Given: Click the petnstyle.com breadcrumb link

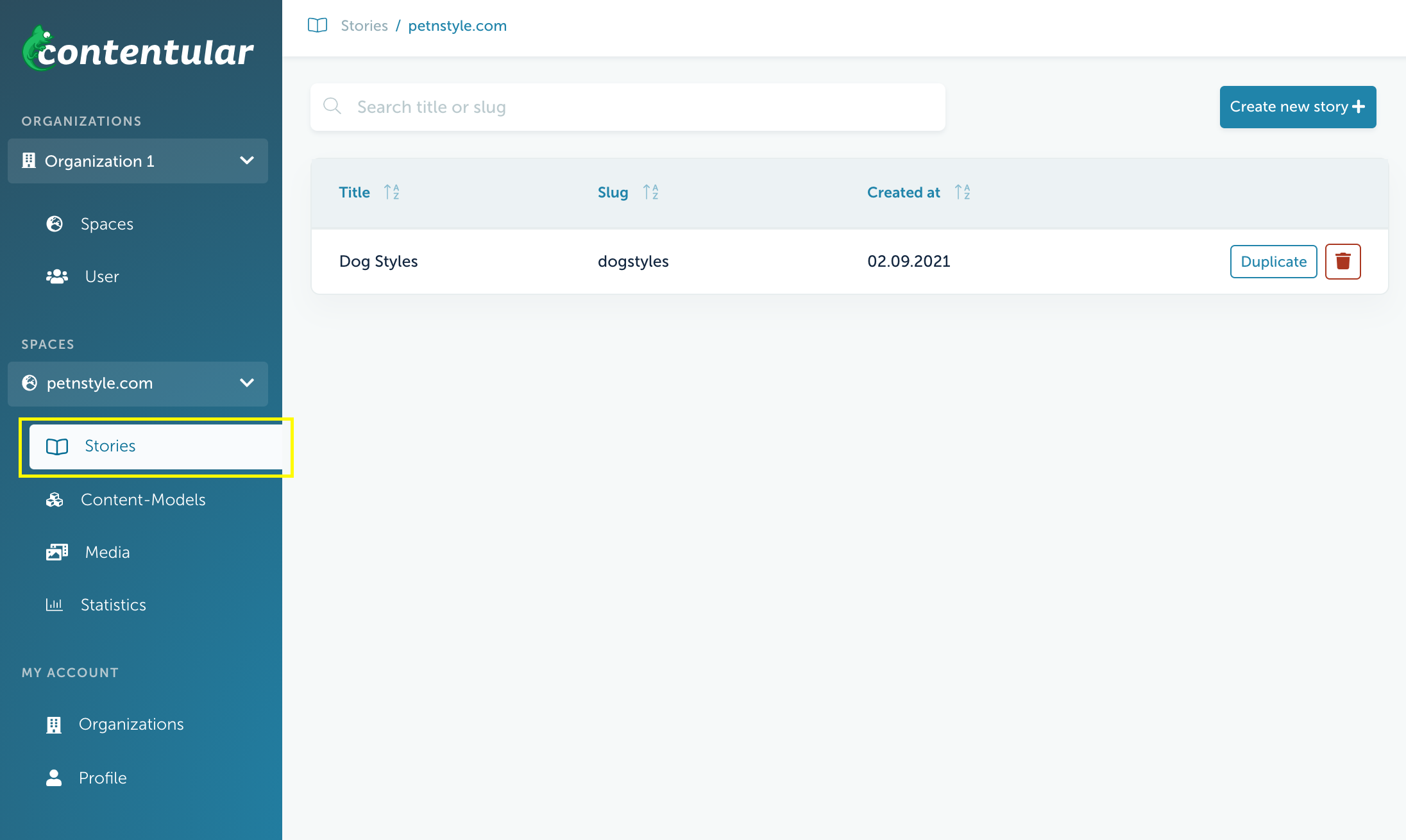Looking at the screenshot, I should (x=457, y=26).
